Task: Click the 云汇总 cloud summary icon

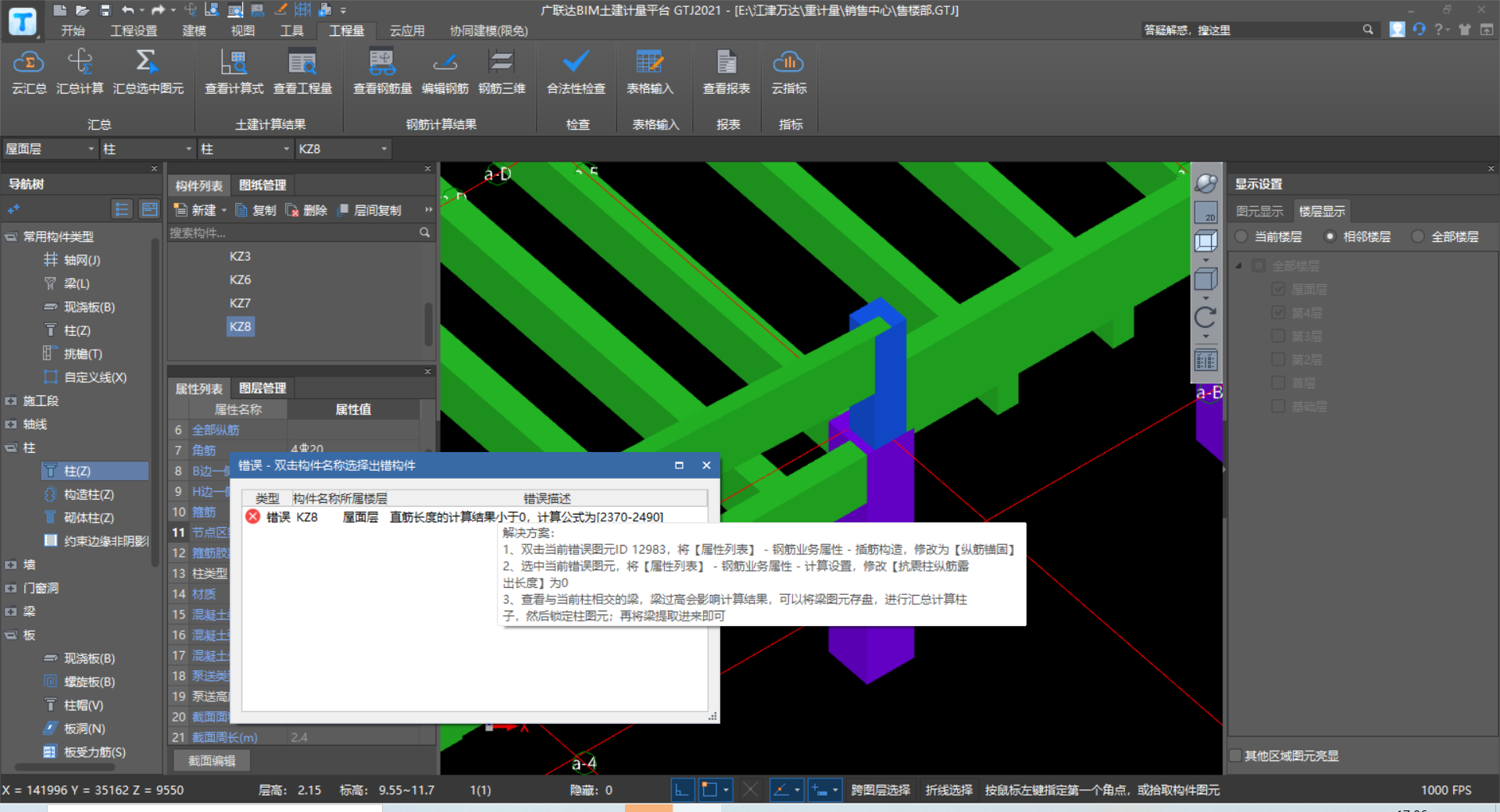Action: click(x=29, y=71)
